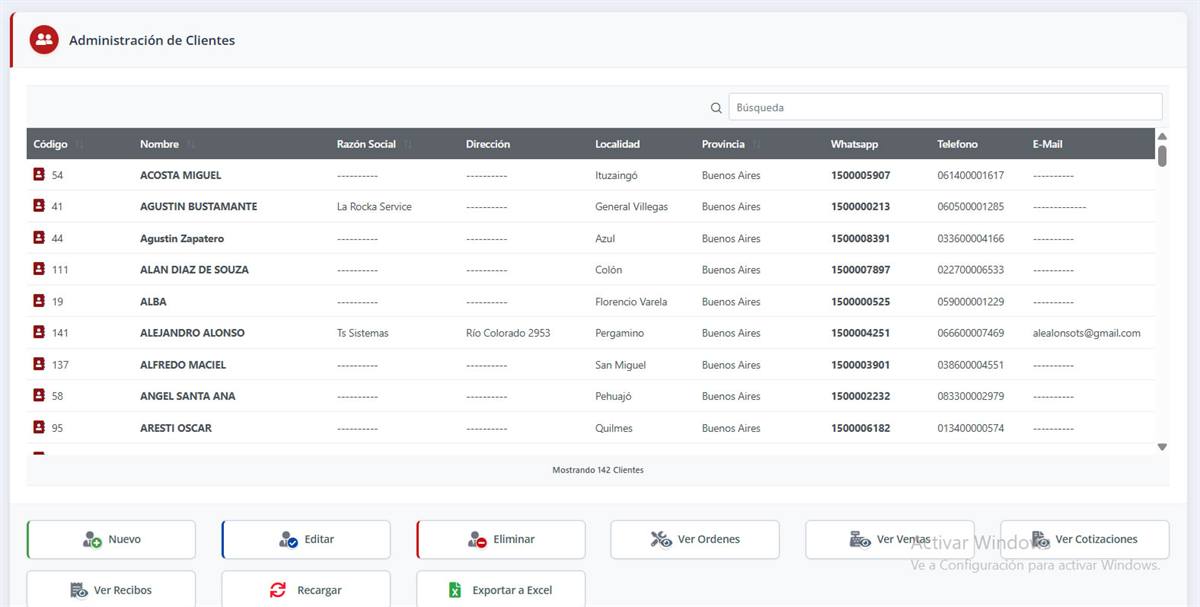Focus the Búsqueda search field
1200x607 pixels.
point(945,107)
